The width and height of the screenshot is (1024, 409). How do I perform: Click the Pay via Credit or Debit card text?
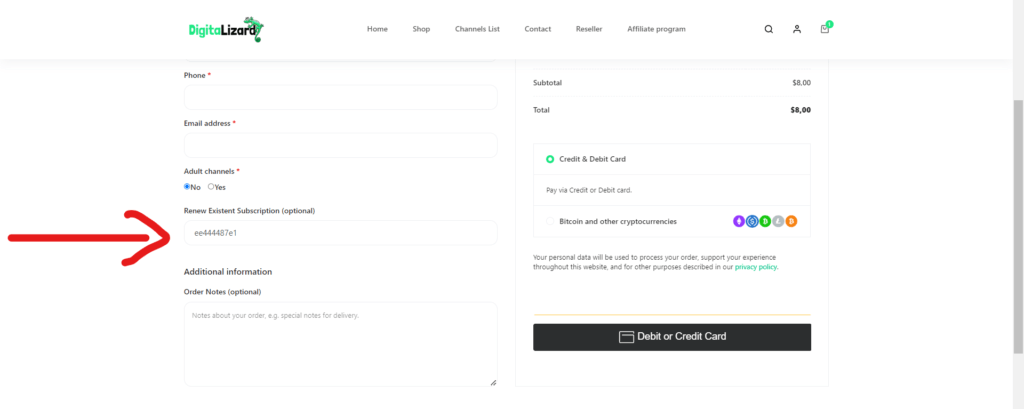[x=589, y=191]
